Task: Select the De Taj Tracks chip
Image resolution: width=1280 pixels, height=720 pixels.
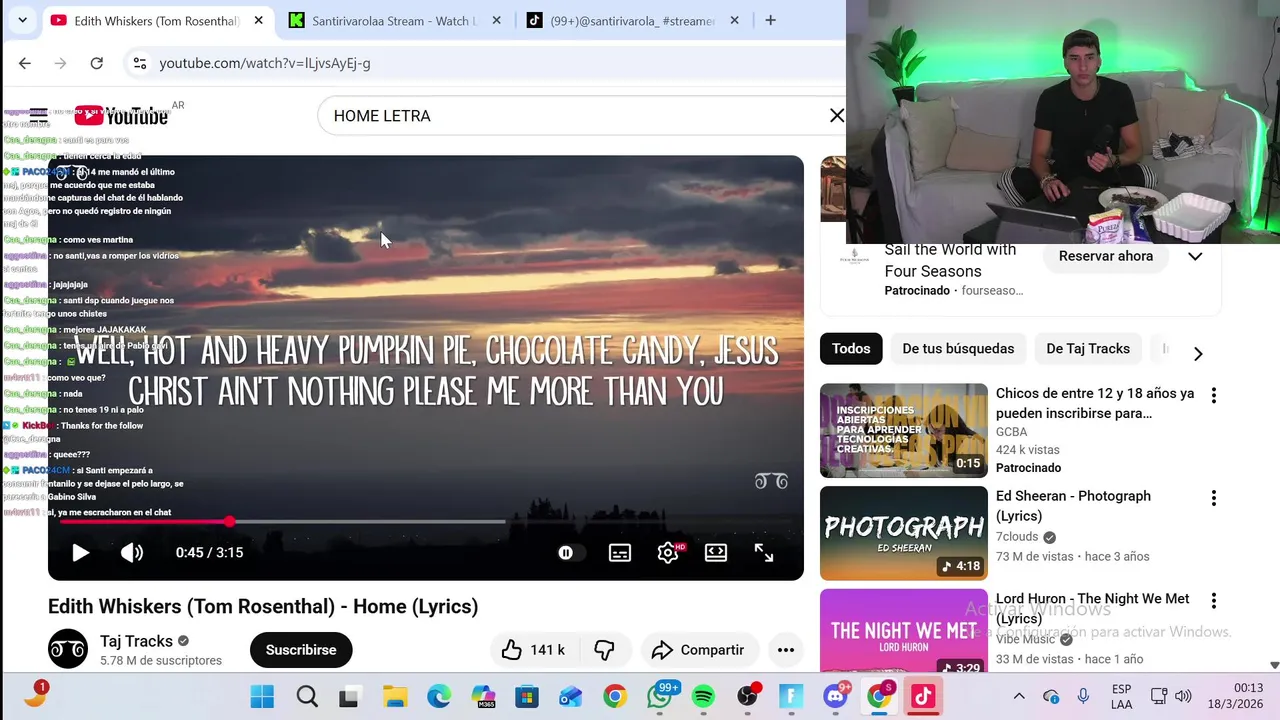Action: (1088, 348)
